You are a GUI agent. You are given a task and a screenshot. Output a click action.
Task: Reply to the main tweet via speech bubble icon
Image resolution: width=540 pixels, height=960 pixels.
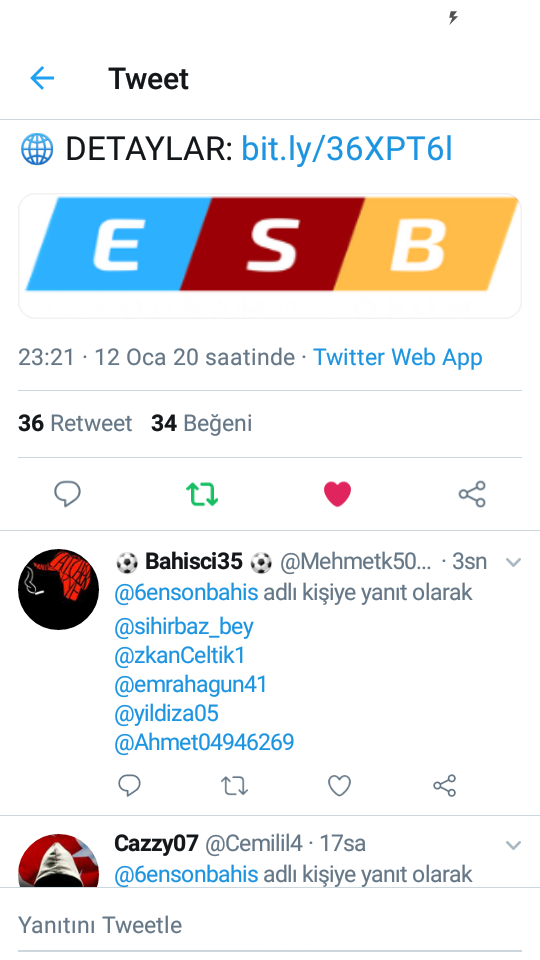point(67,493)
